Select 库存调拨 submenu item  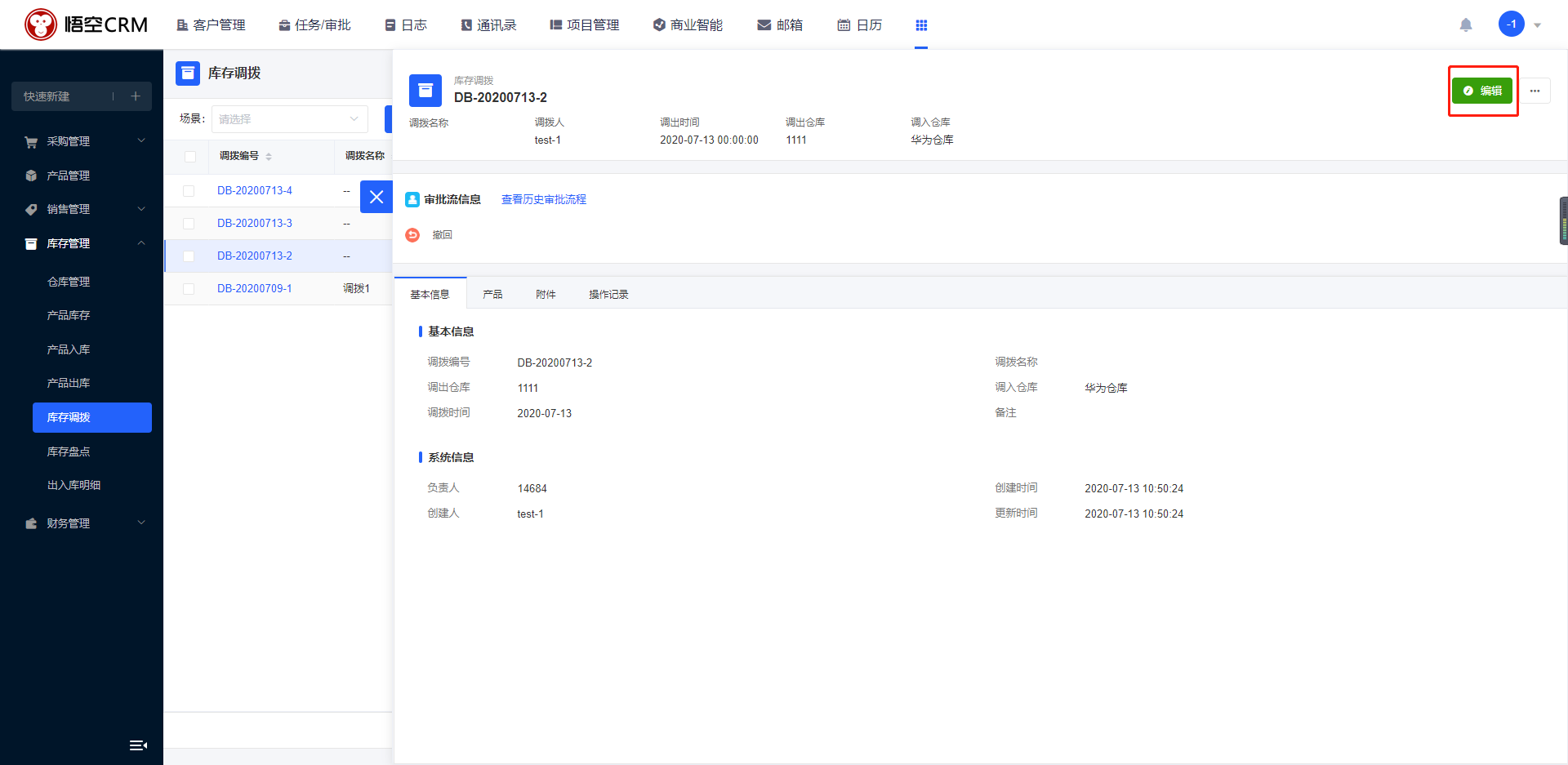tap(92, 417)
